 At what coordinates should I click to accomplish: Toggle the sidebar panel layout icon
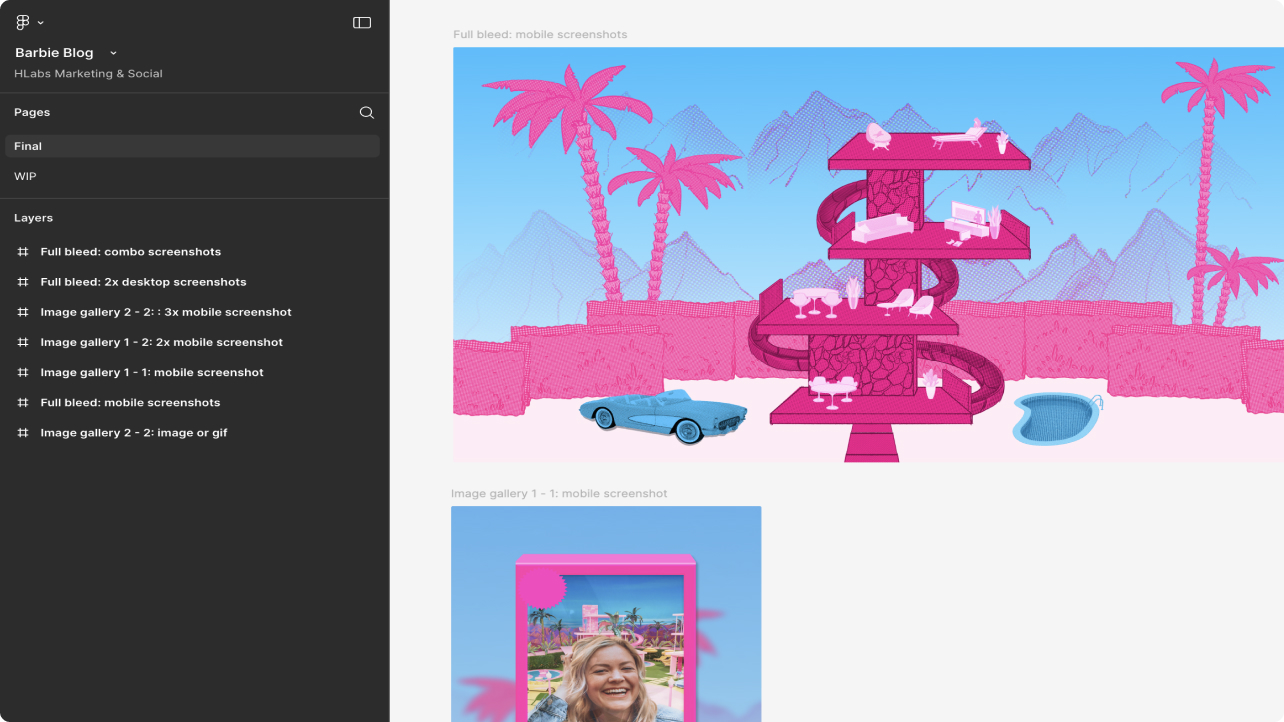362,22
